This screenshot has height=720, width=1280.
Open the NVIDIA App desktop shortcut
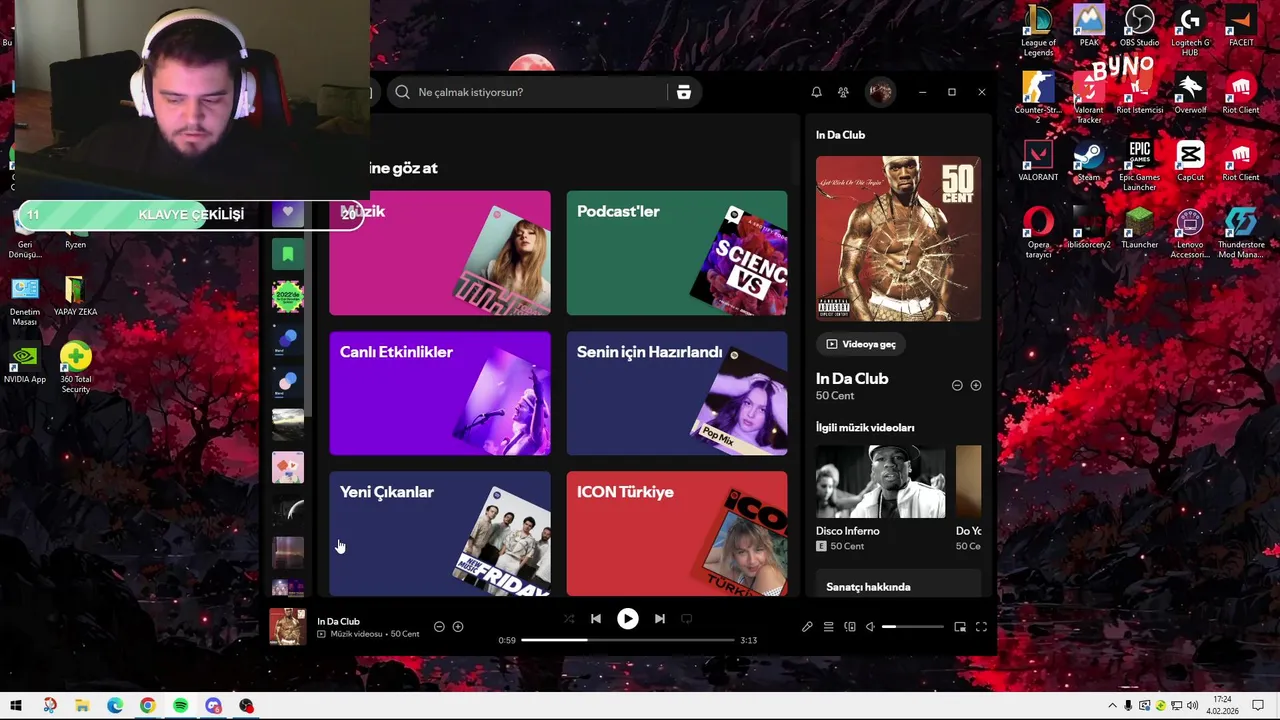click(x=25, y=363)
